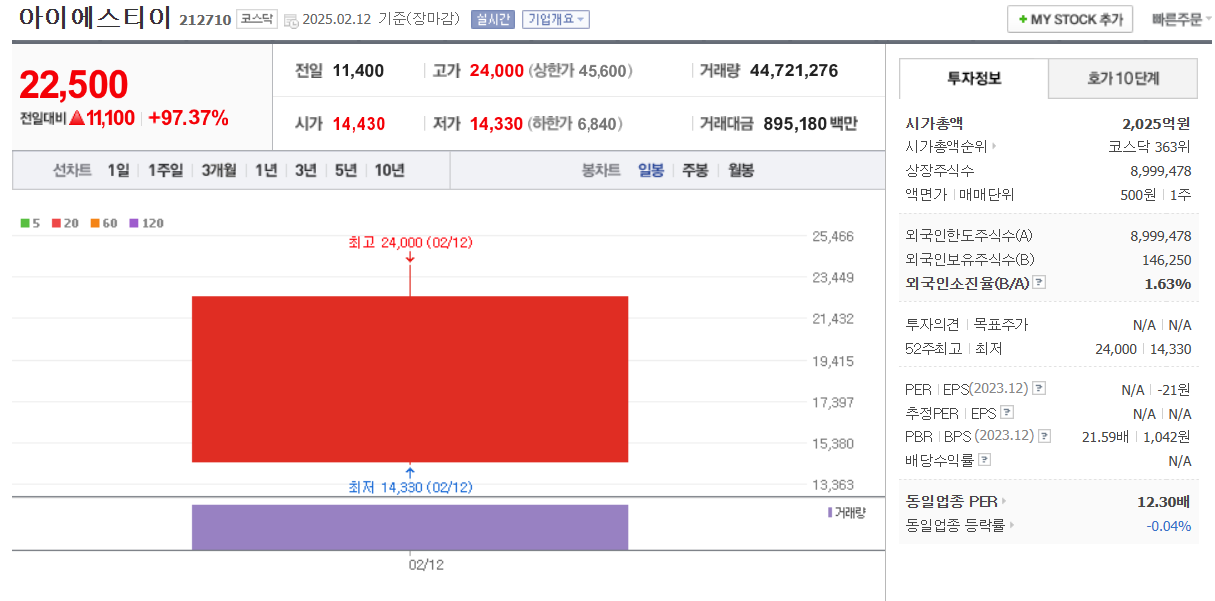Image resolution: width=1215 pixels, height=601 pixels.
Task: Select the 1년 line chart period
Action: pyautogui.click(x=266, y=170)
